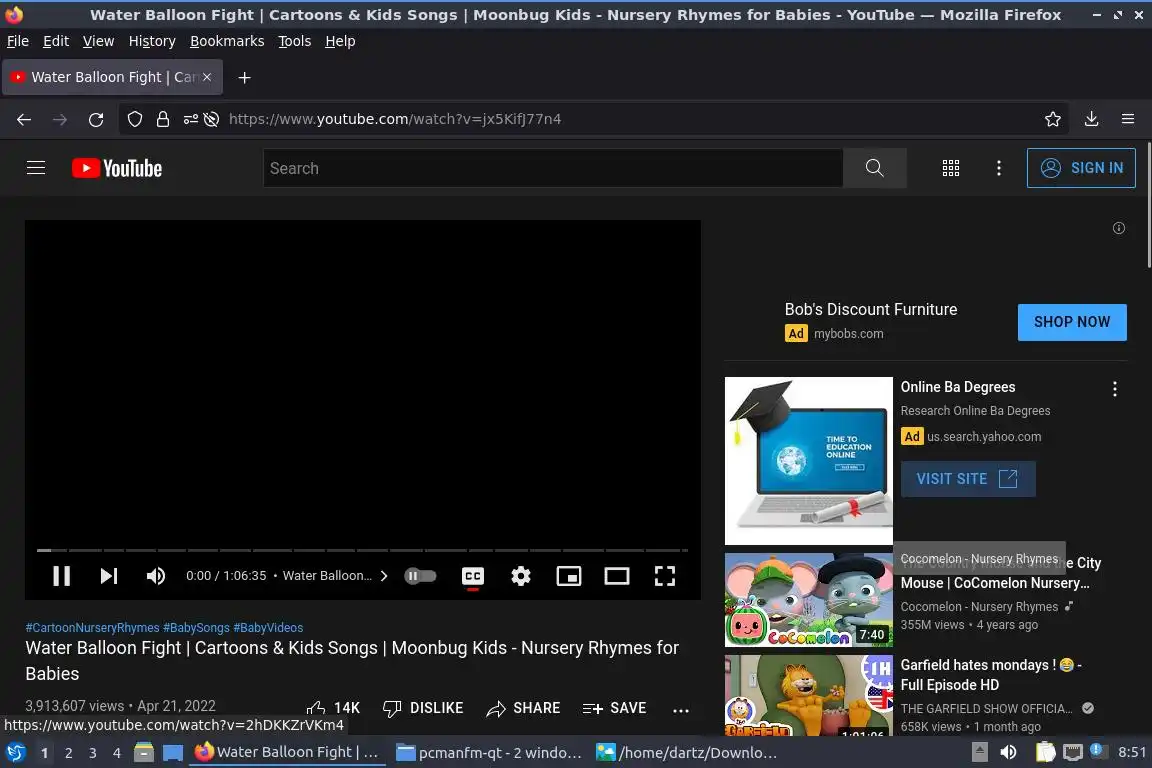Focus the YouTube search field
This screenshot has height=768, width=1152.
pos(553,168)
